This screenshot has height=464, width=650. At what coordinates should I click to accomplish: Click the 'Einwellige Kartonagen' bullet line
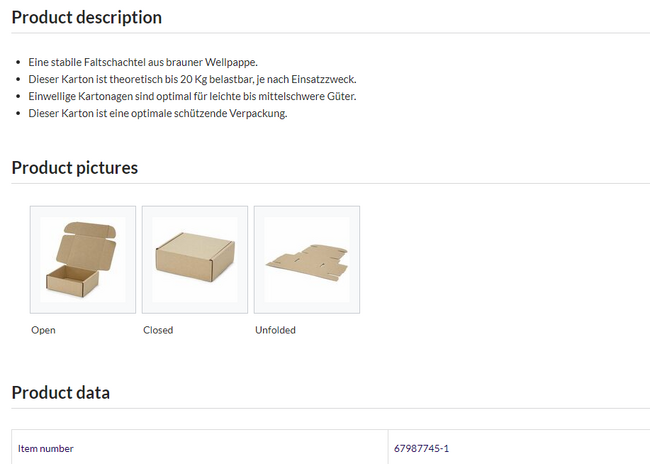click(192, 96)
